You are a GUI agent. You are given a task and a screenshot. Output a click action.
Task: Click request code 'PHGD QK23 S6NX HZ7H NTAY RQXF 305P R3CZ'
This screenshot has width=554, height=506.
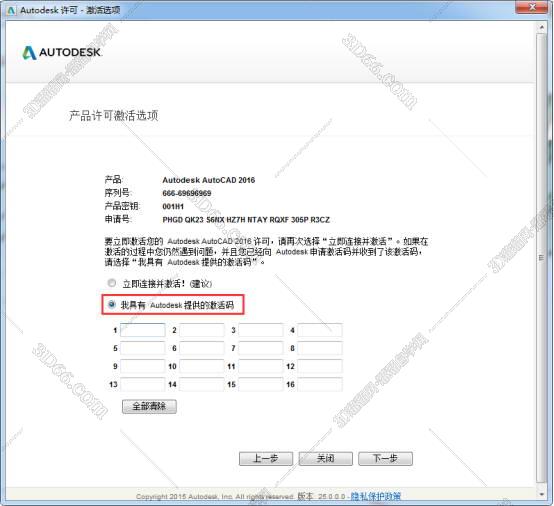coord(246,220)
